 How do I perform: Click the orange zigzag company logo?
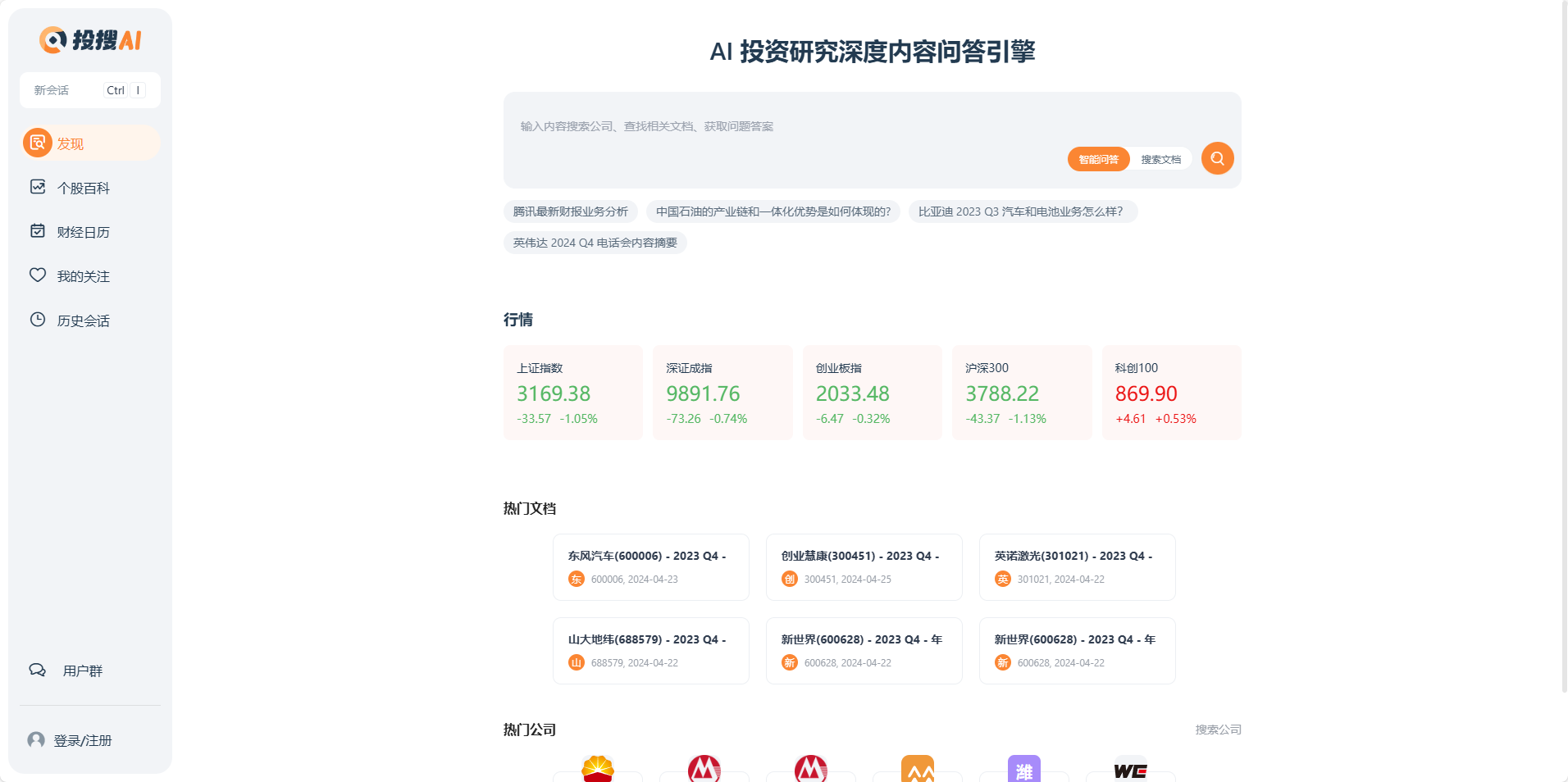(918, 769)
